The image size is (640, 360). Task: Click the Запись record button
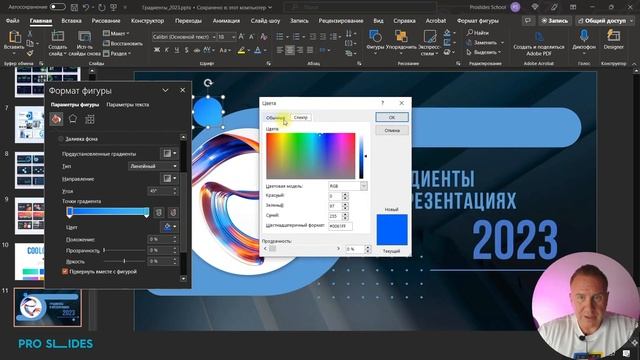554,20
